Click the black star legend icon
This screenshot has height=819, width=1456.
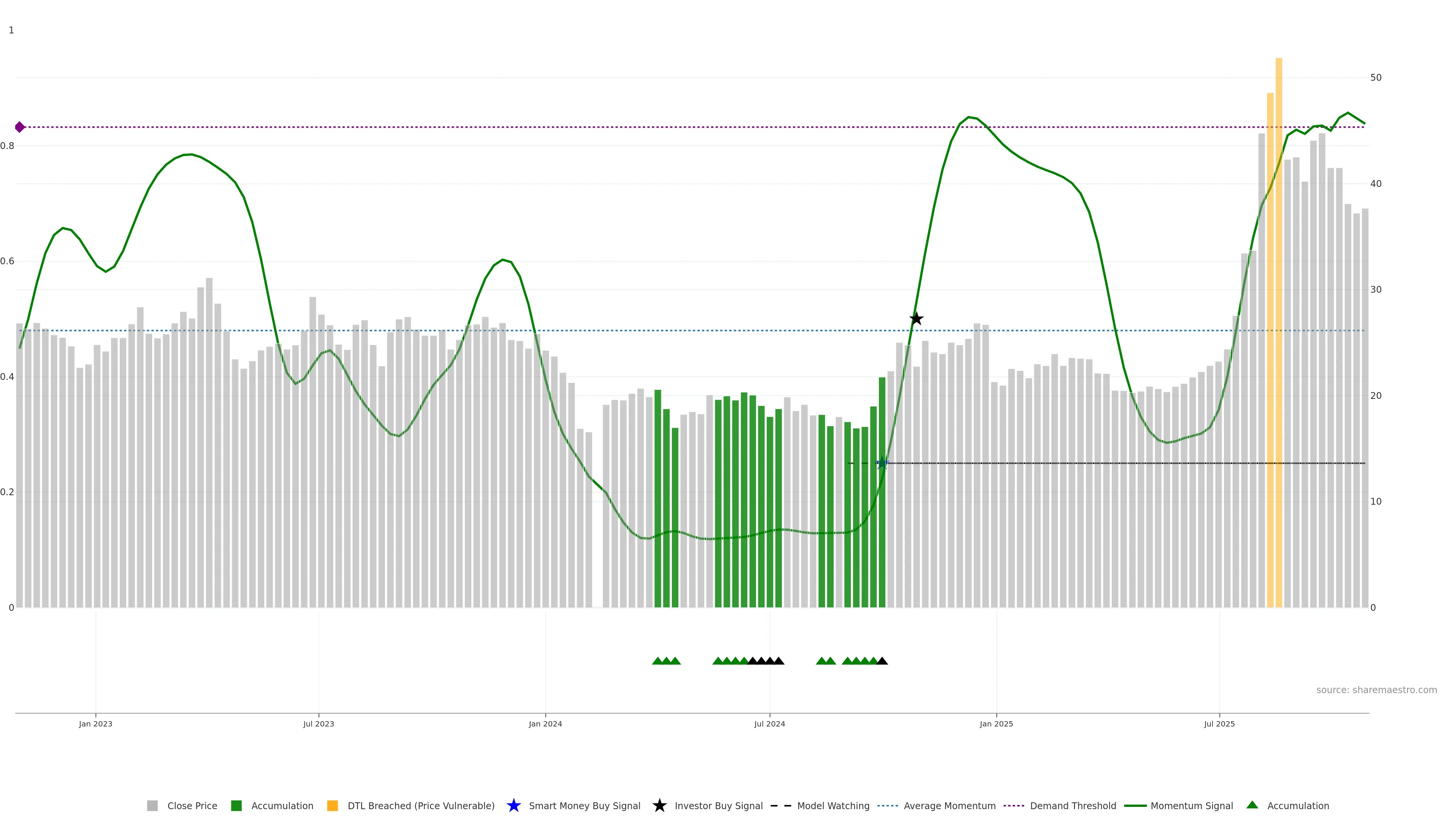point(659,805)
